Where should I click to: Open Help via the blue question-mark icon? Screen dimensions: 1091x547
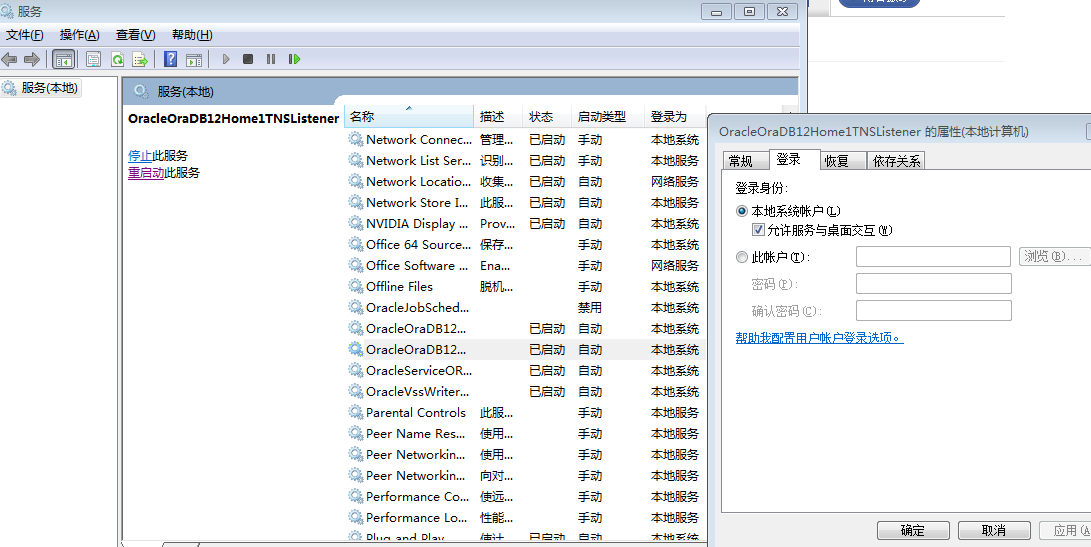point(170,60)
